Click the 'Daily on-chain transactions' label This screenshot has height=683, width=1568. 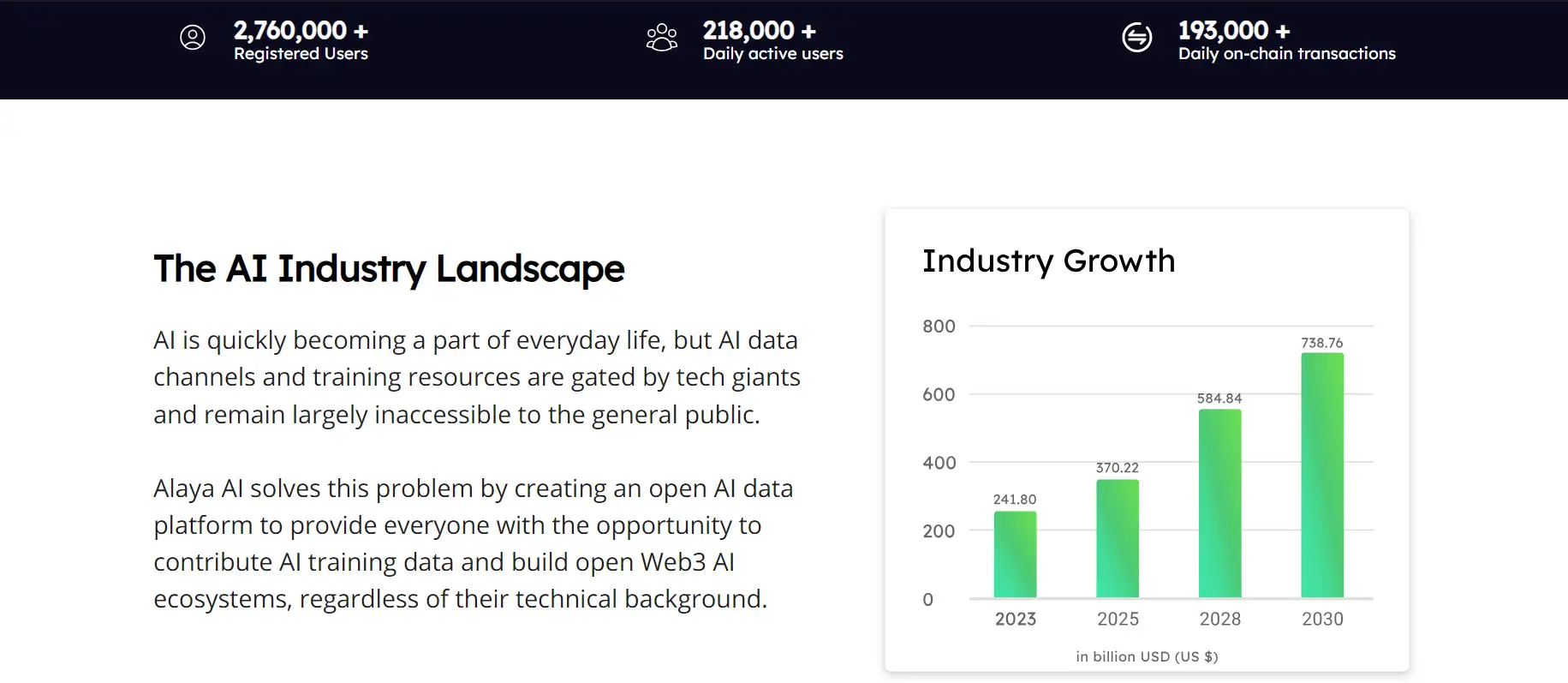click(1286, 54)
